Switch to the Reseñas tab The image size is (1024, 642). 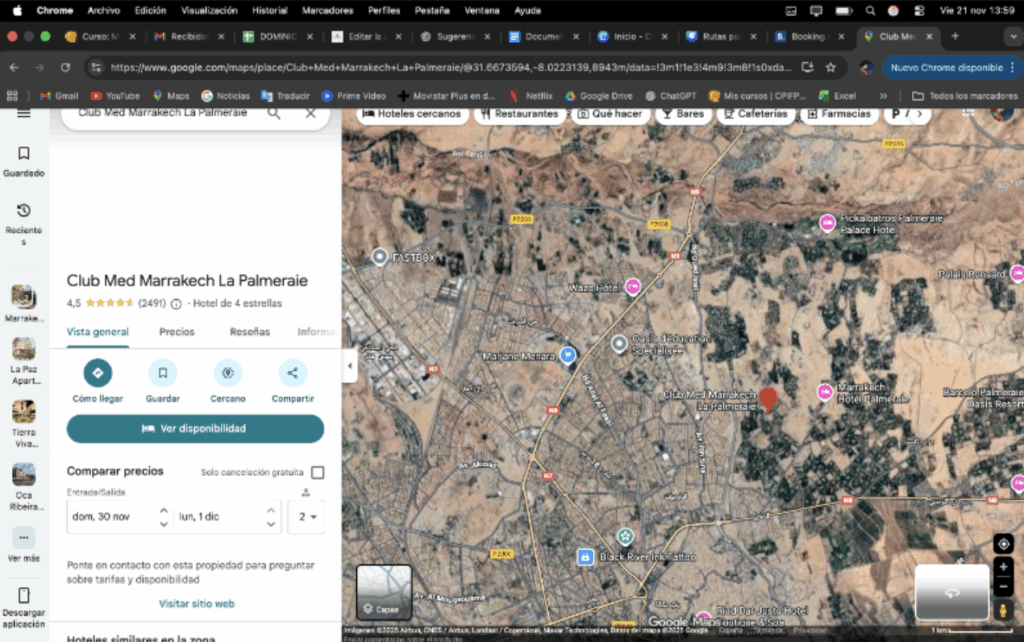(x=250, y=332)
